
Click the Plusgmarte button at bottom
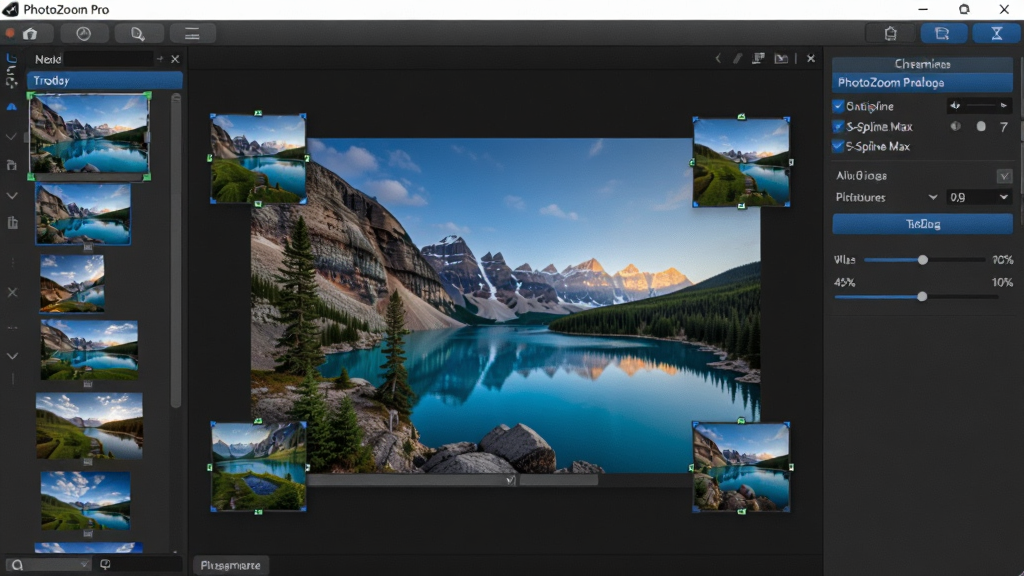[231, 565]
